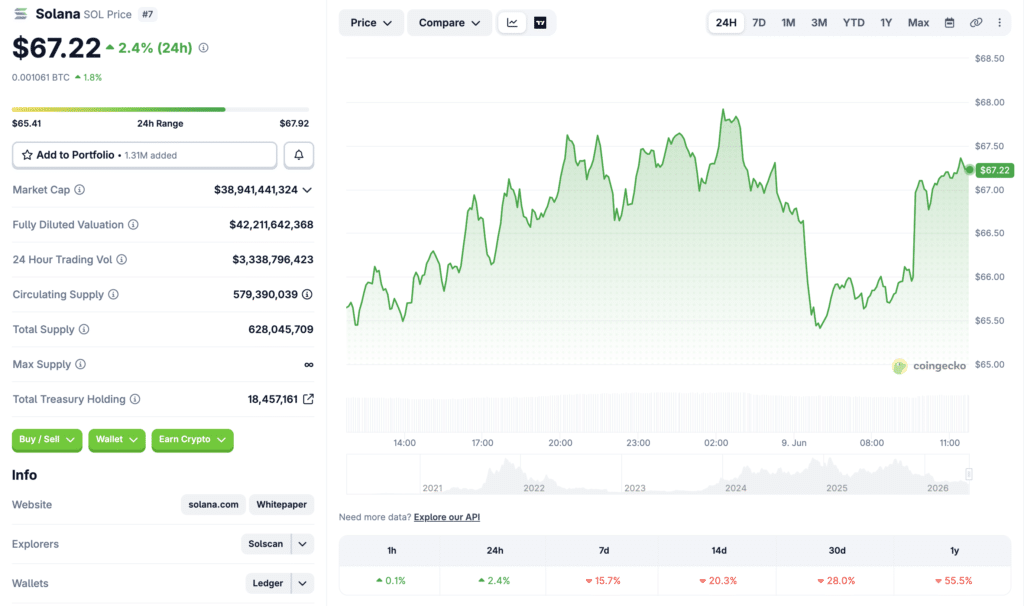Image resolution: width=1024 pixels, height=606 pixels.
Task: Click the 0.001061 BTC price text
Action: coord(40,77)
